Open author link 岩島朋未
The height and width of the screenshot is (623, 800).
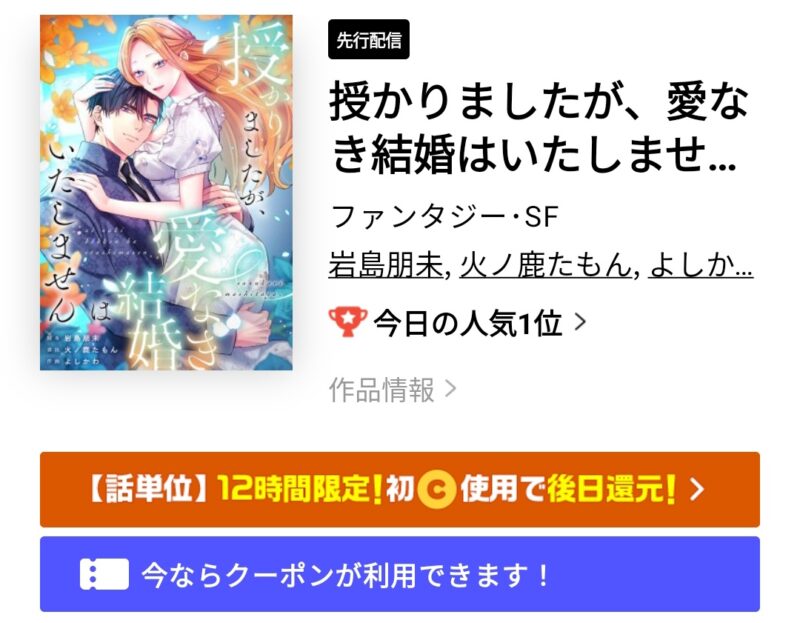[x=386, y=265]
